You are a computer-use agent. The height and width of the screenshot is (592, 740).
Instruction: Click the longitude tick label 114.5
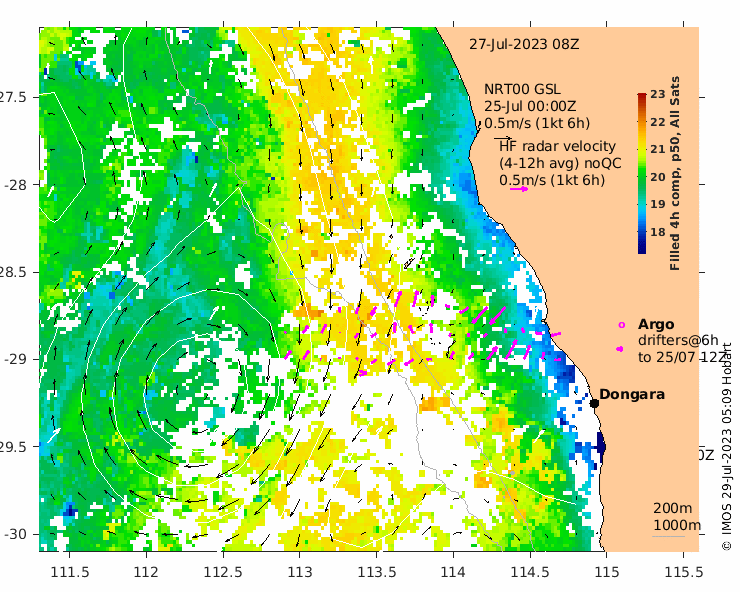[x=530, y=572]
